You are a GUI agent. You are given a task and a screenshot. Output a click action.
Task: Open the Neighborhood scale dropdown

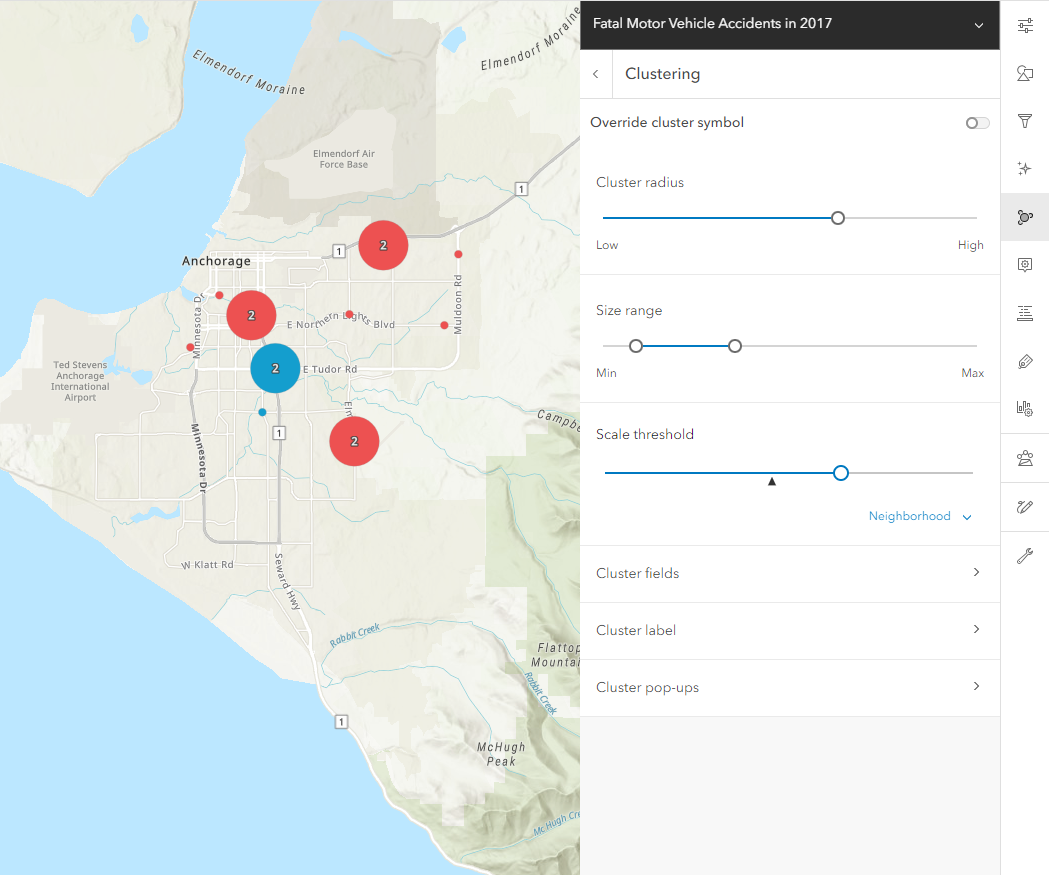919,516
